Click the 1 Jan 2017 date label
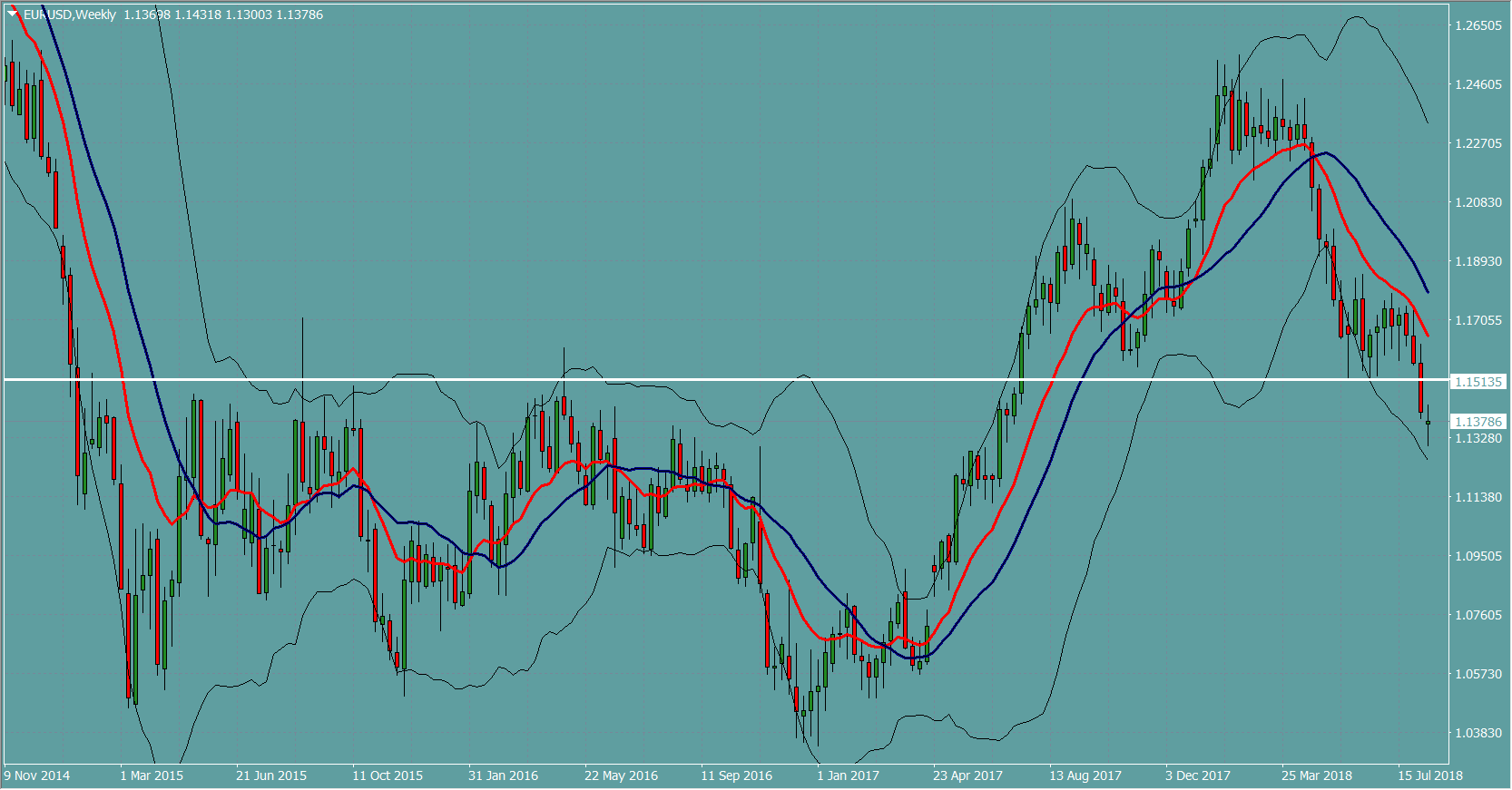Image resolution: width=1512 pixels, height=790 pixels. coord(848,775)
